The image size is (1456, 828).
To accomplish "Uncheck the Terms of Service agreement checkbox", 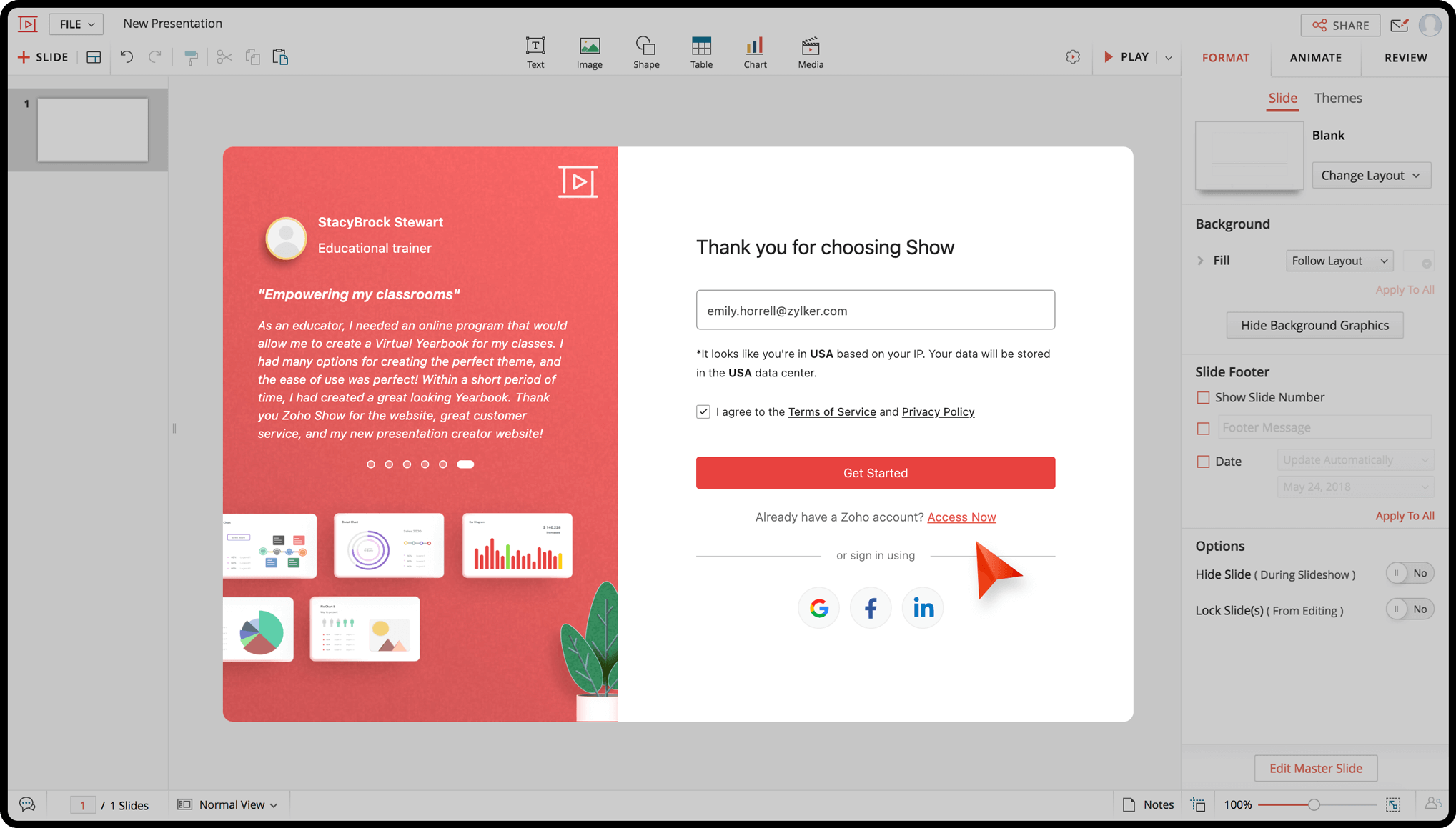I will coord(703,411).
